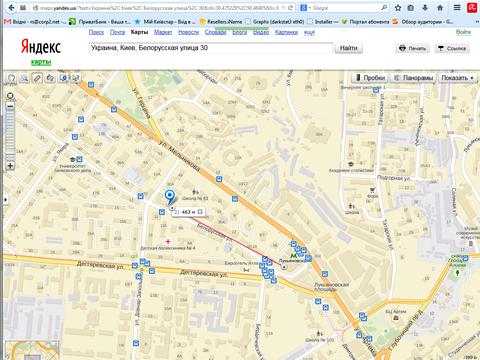Click the green metro station icon
Viewport: 480px width, 360px height.
pyautogui.click(x=293, y=256)
